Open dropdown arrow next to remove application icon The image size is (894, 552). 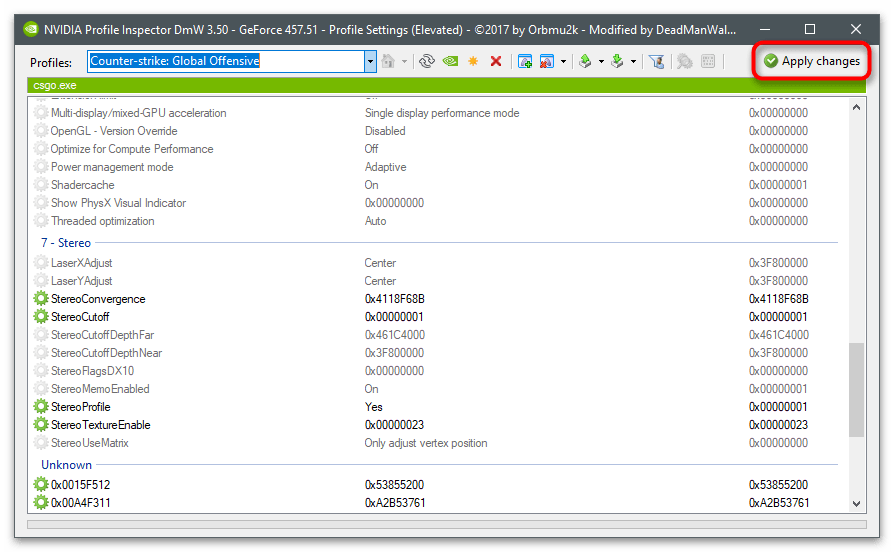[563, 61]
